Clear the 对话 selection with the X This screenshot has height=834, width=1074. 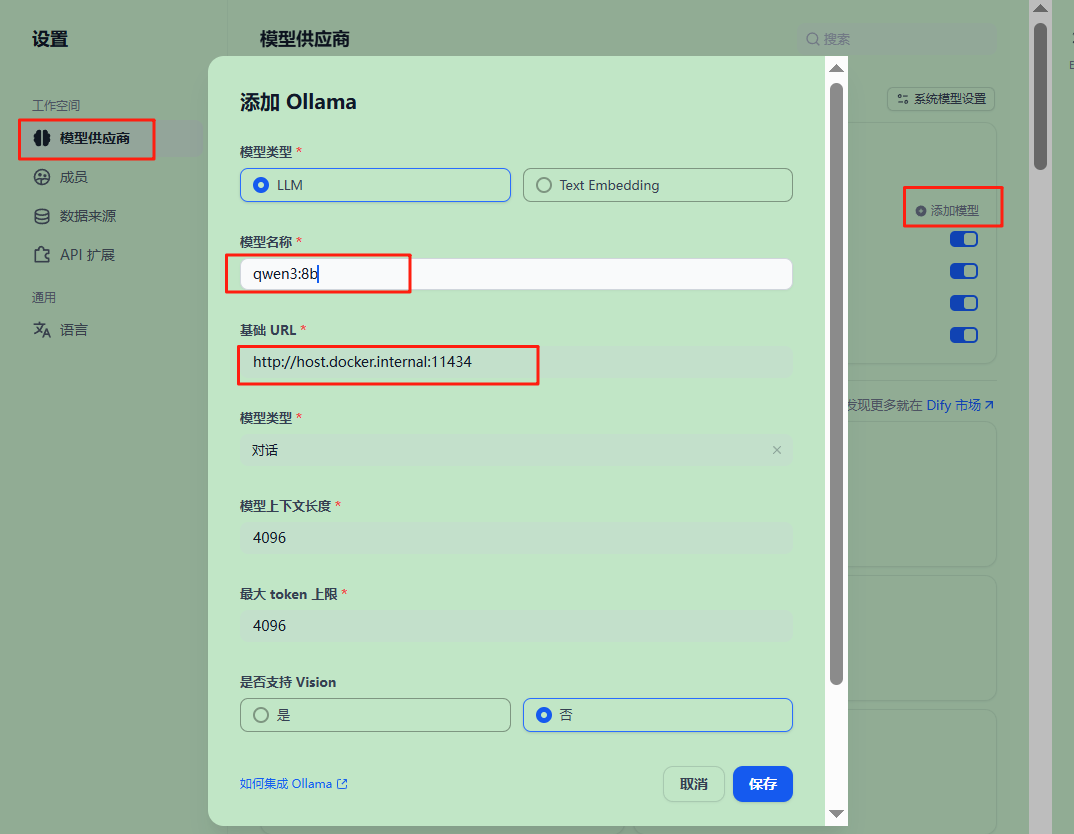tap(777, 450)
